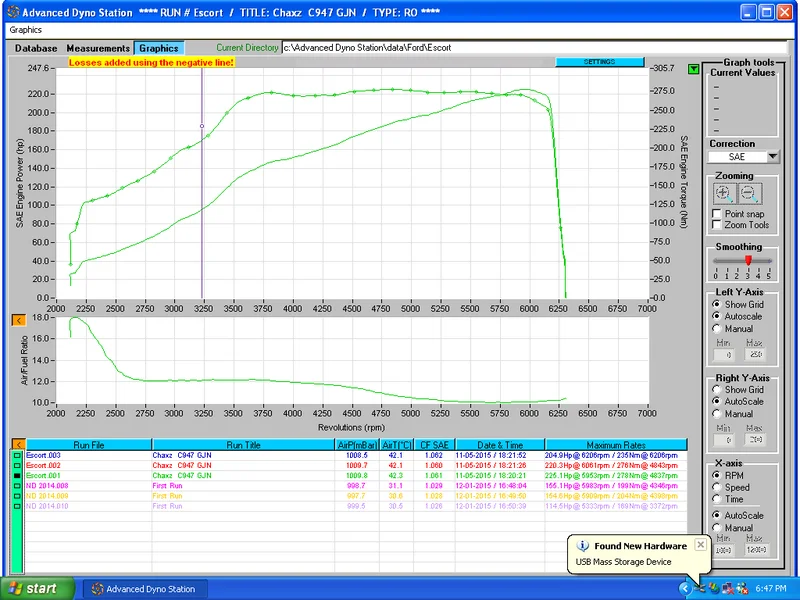
Task: Toggle Left Y-Axis Show Grid option
Action: (x=717, y=304)
